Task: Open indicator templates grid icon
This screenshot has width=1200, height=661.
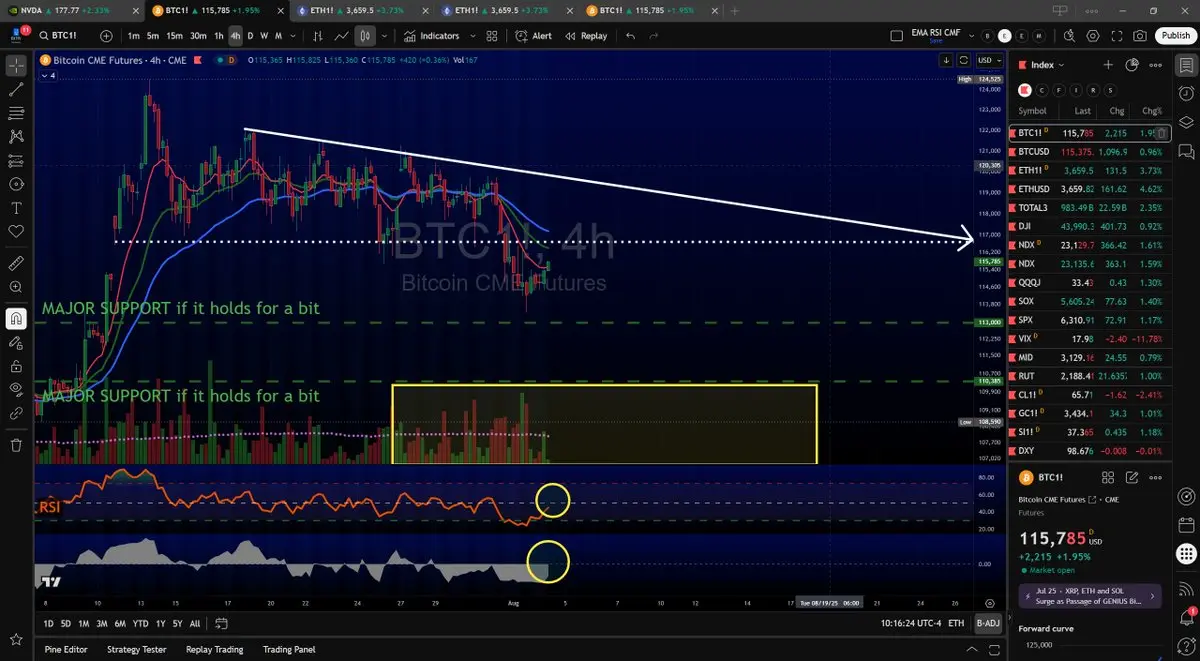Action: click(x=491, y=36)
